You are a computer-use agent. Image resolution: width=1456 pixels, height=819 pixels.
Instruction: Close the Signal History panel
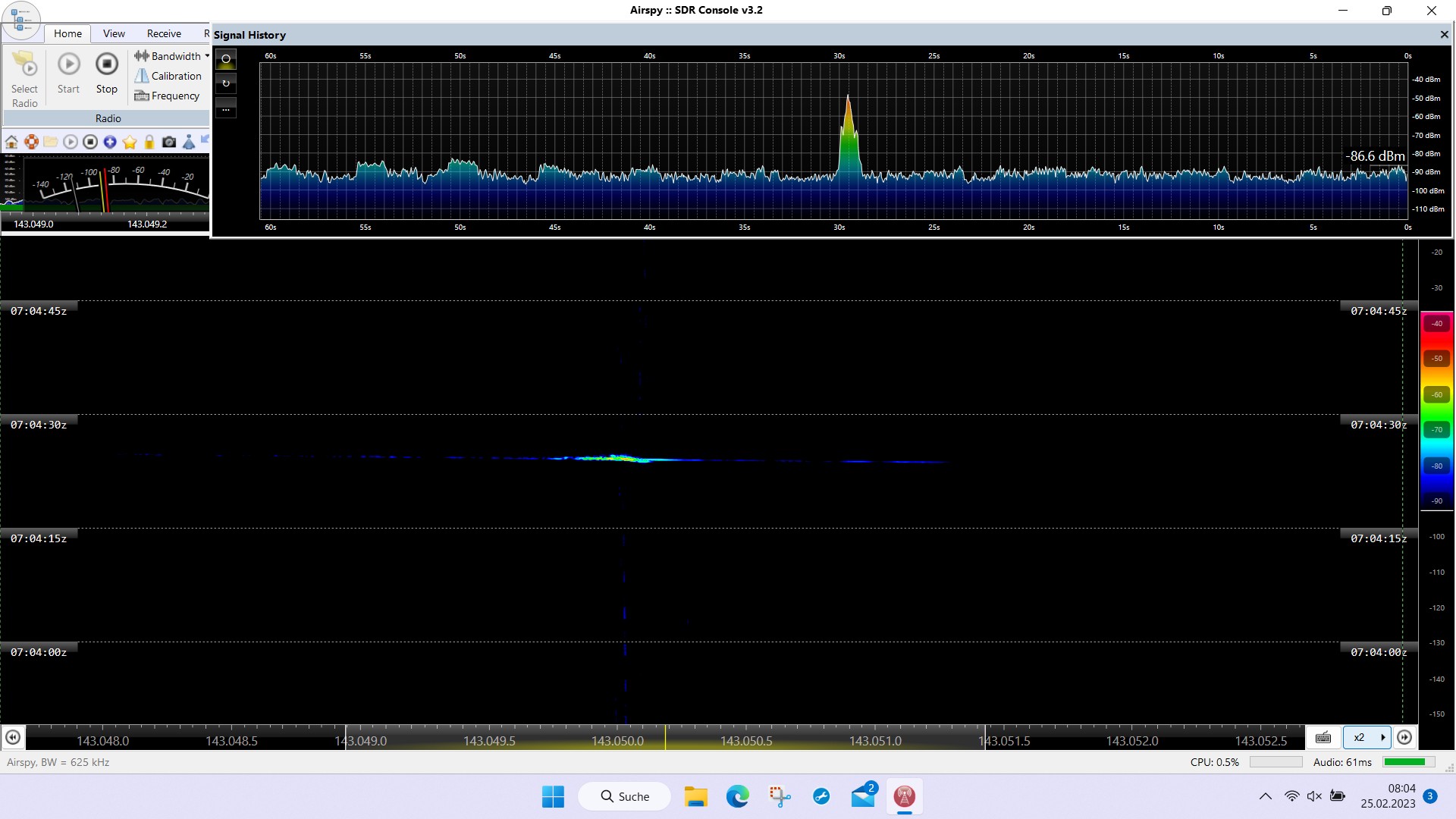1444,35
